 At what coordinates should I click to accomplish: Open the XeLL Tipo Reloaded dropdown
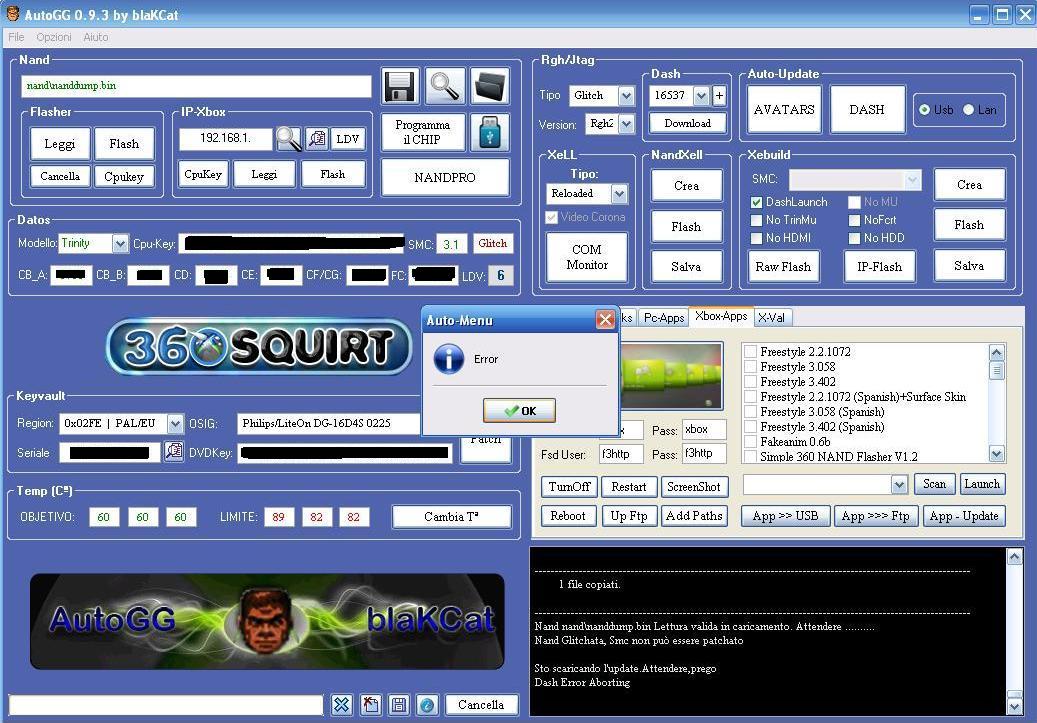tap(619, 194)
